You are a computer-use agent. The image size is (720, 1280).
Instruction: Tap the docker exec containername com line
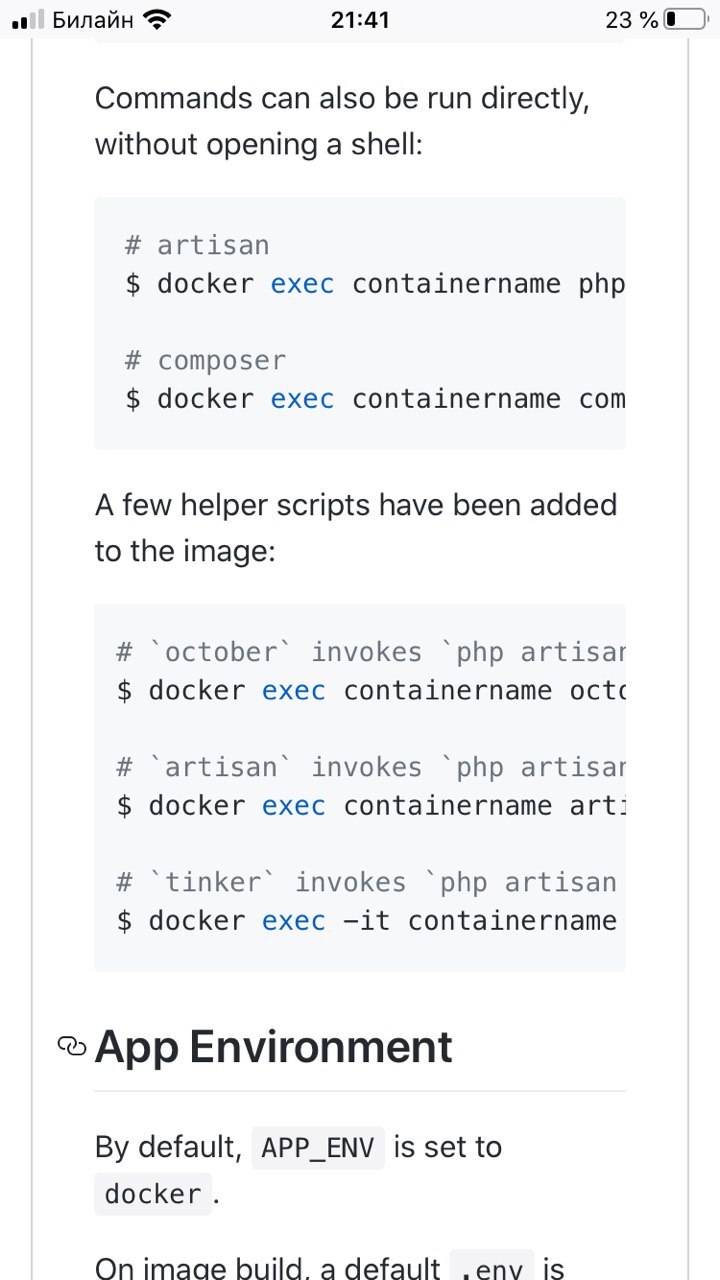[375, 399]
